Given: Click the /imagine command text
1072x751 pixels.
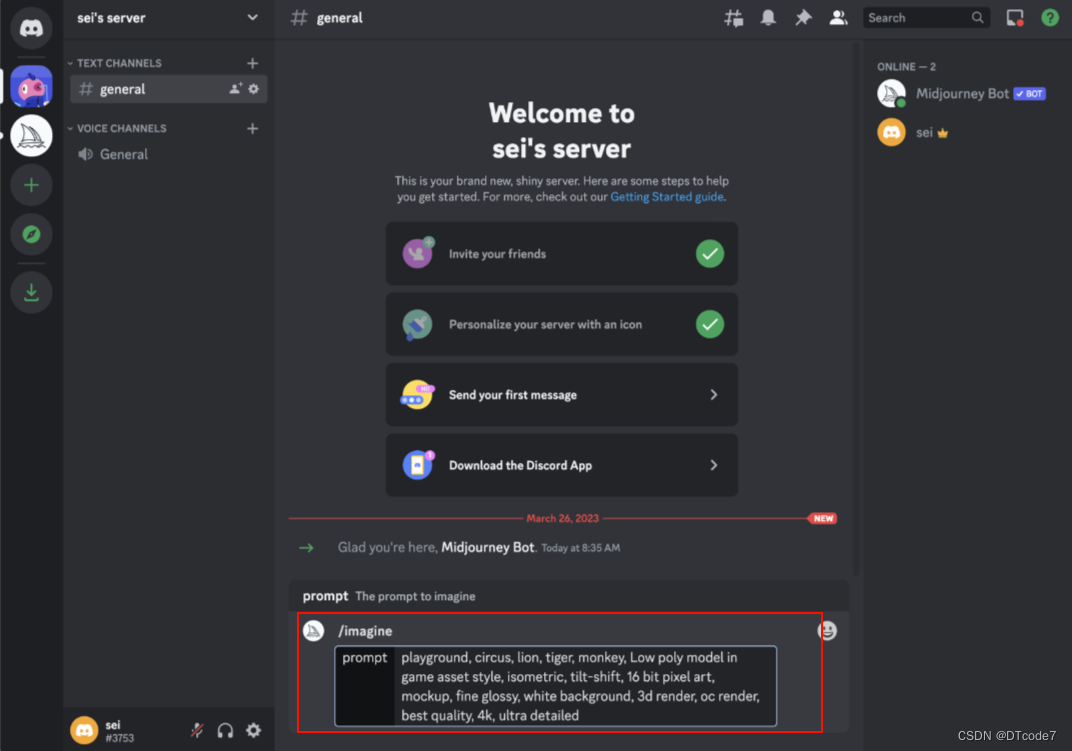Looking at the screenshot, I should [x=365, y=631].
